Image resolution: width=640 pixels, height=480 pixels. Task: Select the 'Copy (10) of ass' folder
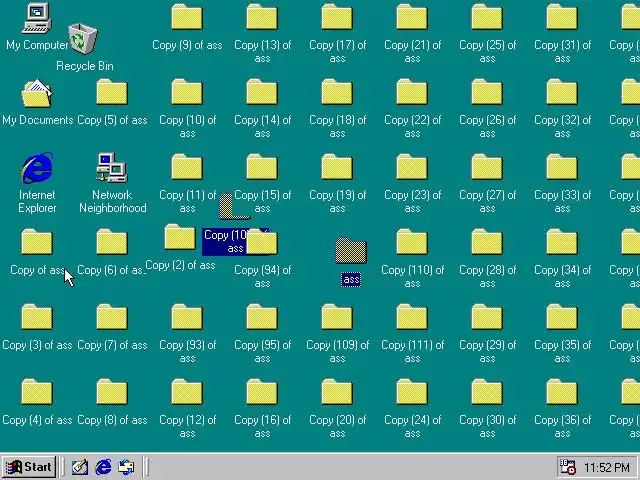tap(187, 92)
